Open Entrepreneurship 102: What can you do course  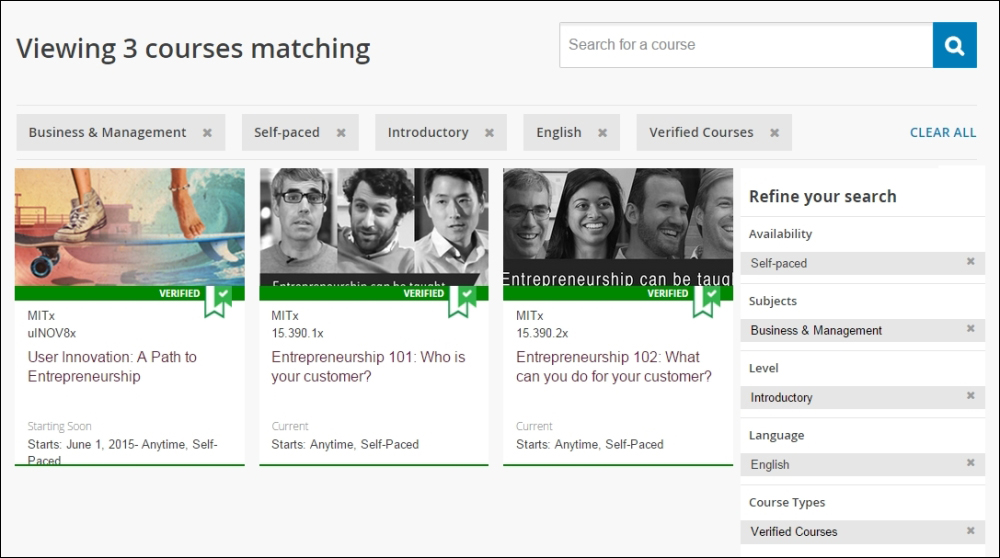point(614,367)
